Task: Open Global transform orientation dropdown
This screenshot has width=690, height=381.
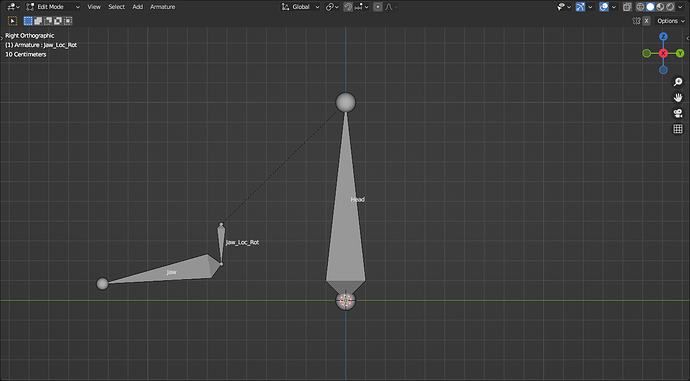Action: pos(301,7)
